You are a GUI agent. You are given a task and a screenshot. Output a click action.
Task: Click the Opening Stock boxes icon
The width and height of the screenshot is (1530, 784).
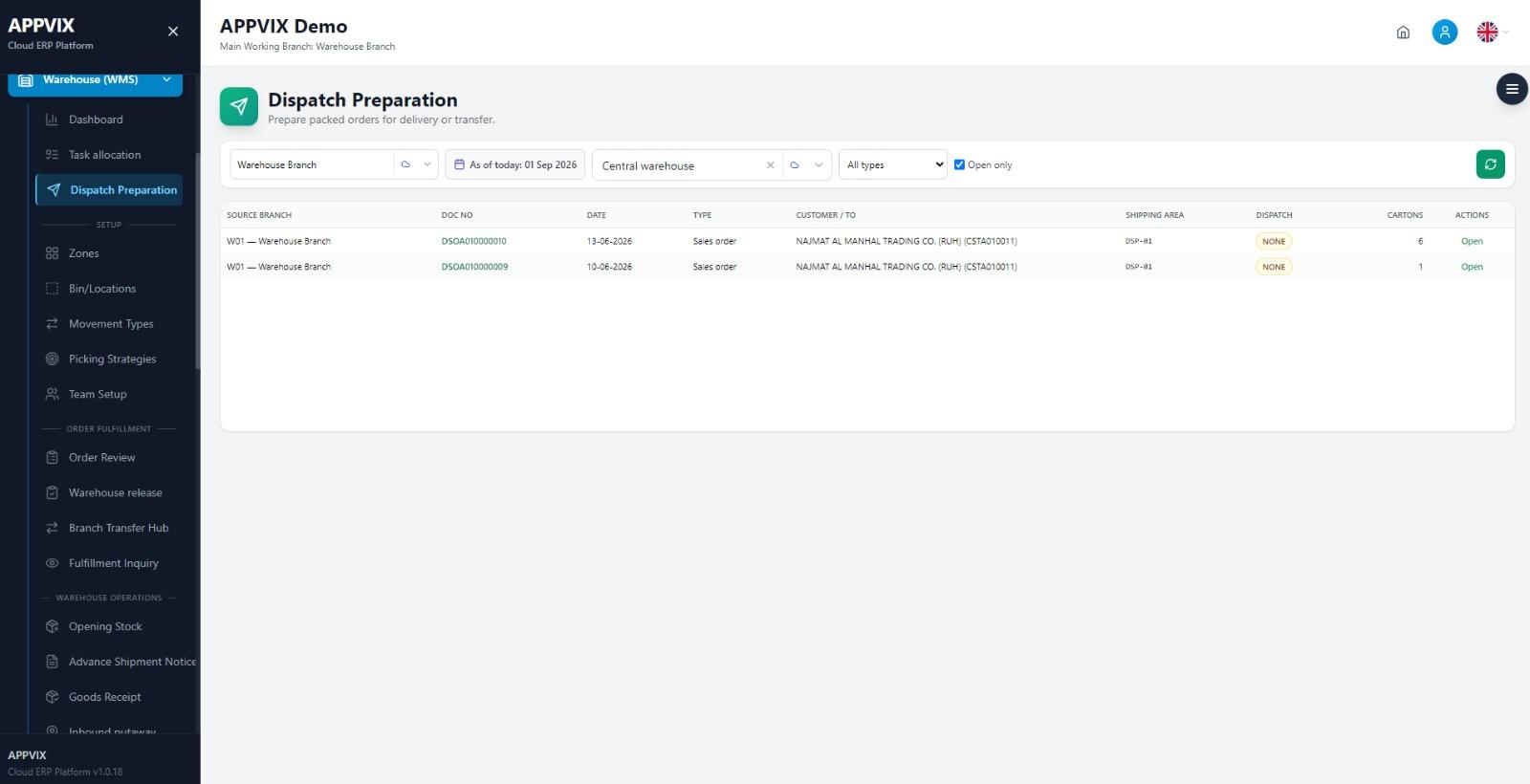[52, 627]
